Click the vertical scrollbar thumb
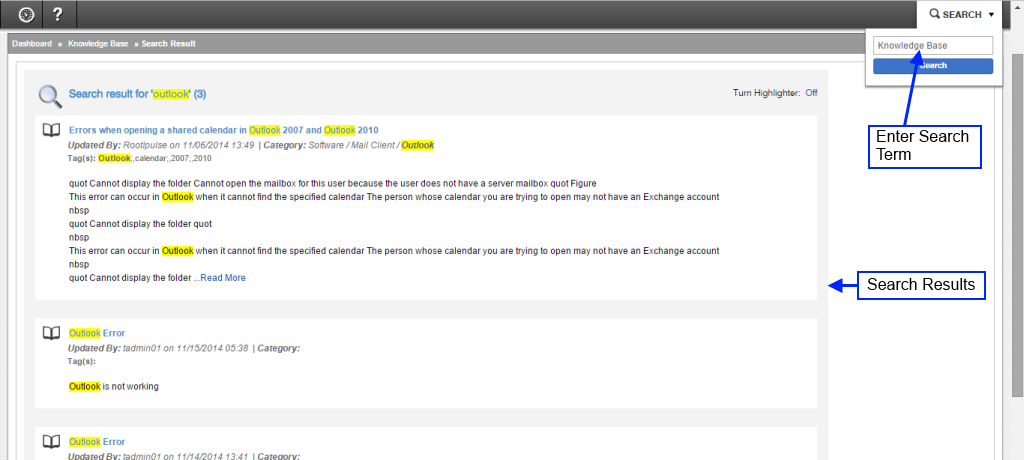The height and width of the screenshot is (460, 1024). point(1017,225)
